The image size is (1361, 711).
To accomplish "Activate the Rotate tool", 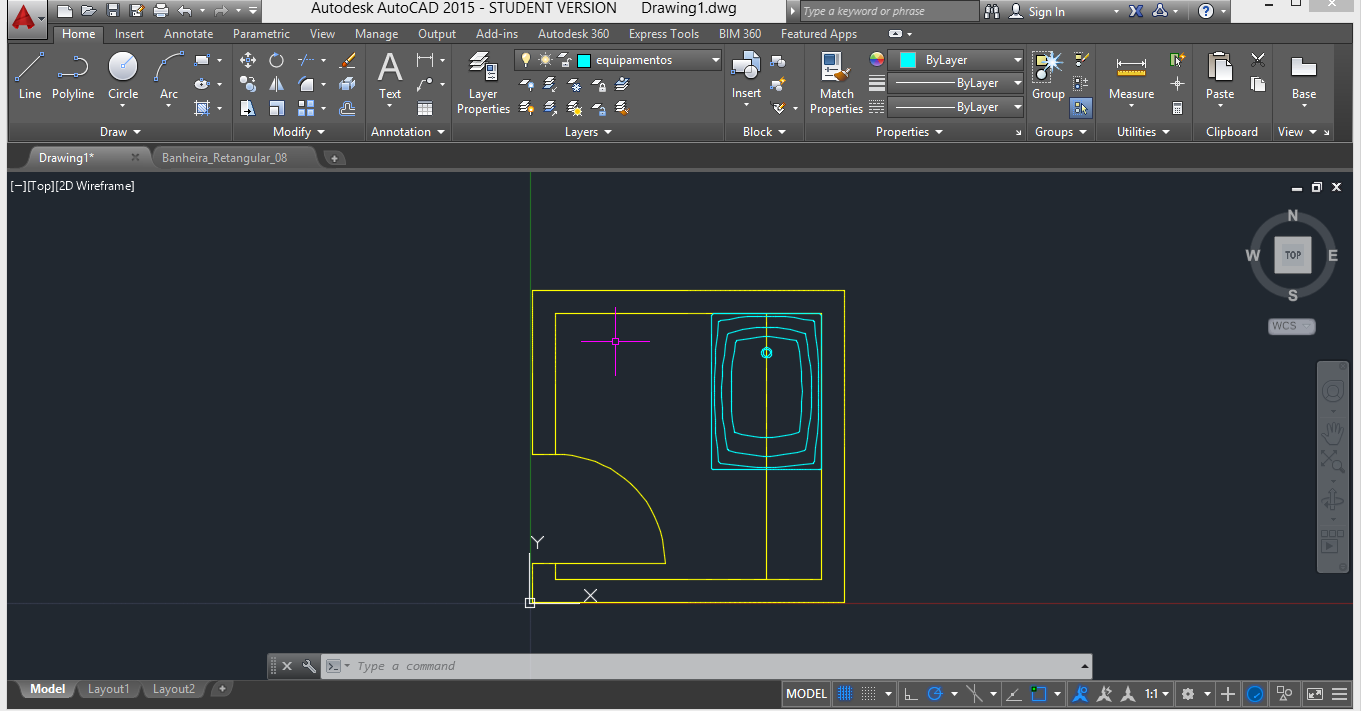I will pyautogui.click(x=276, y=60).
